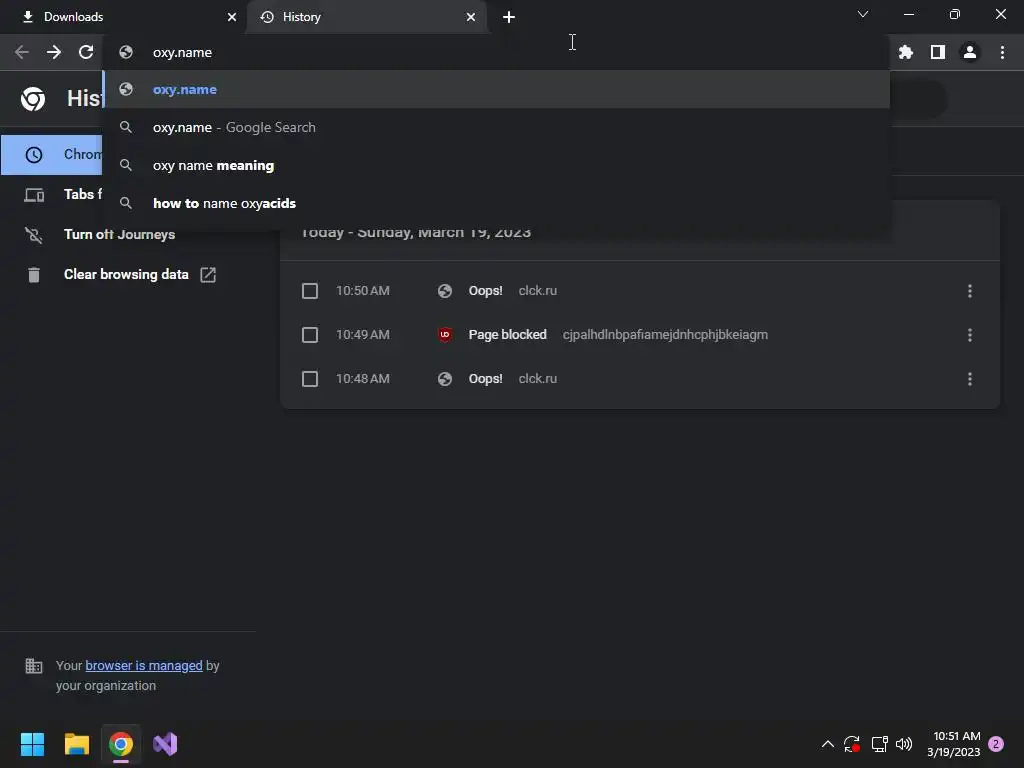
Task: Select 'oxy name meaning' suggestion
Action: tap(496, 165)
